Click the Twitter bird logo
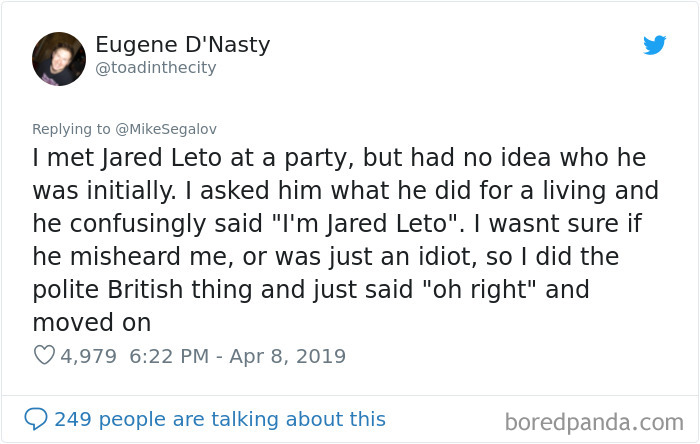Image resolution: width=700 pixels, height=444 pixels. tap(654, 45)
